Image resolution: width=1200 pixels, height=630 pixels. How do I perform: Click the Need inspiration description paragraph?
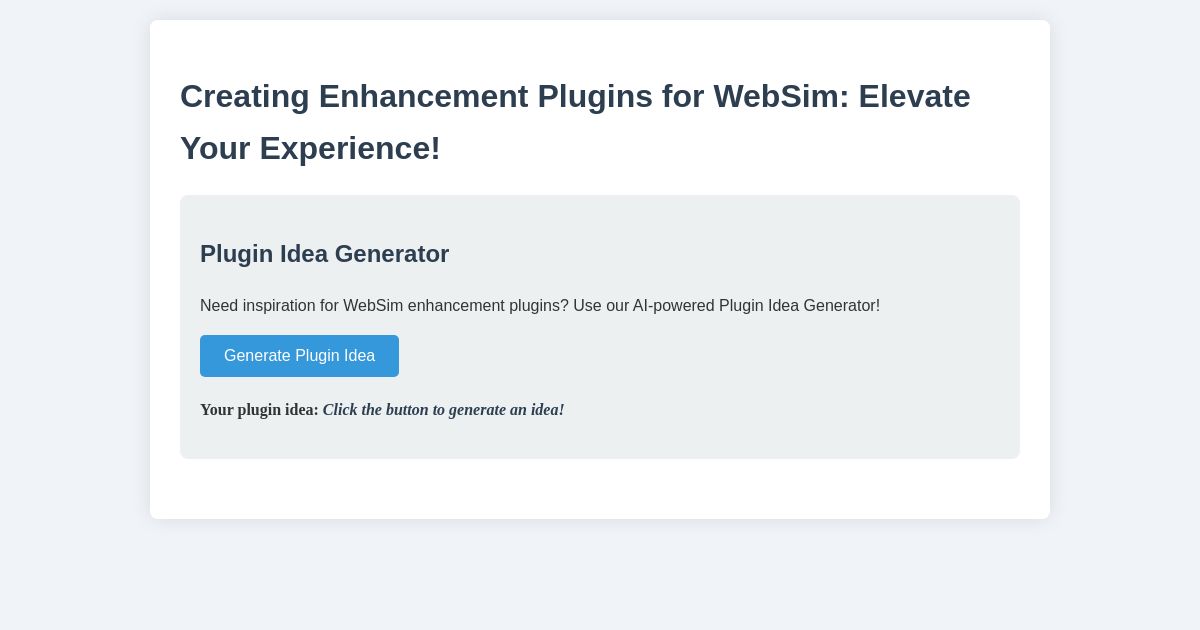click(540, 306)
